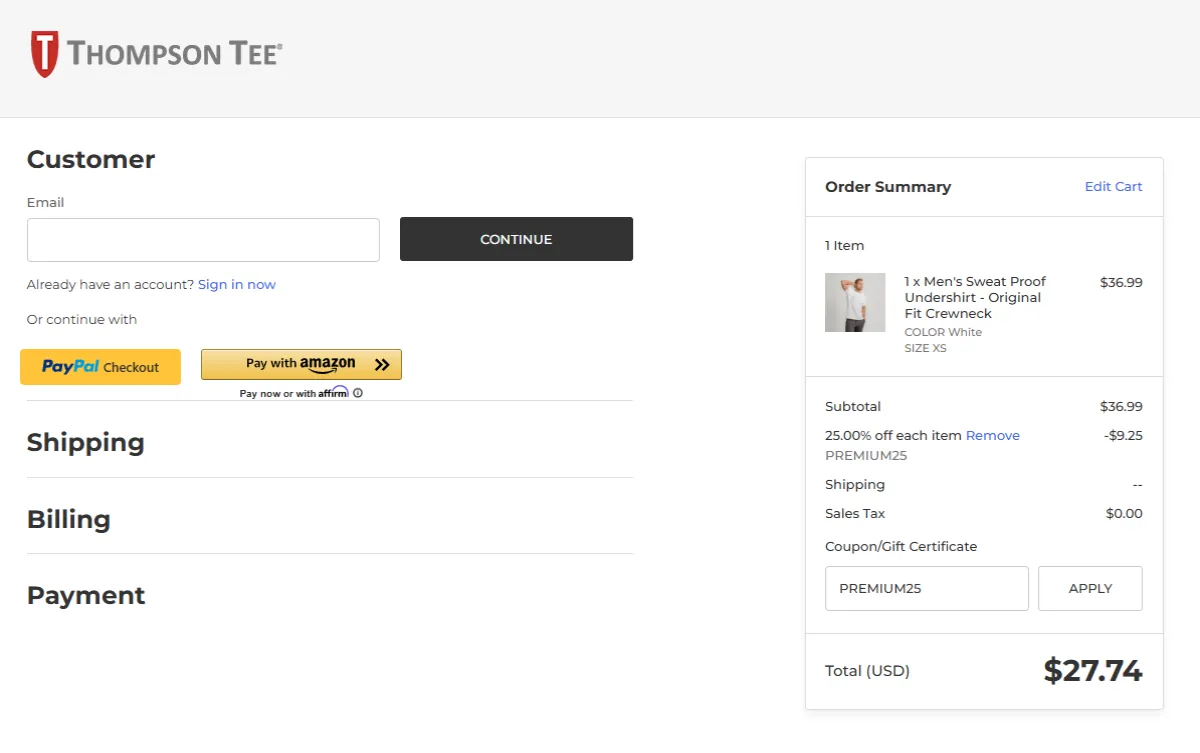Expand the Billing section
This screenshot has width=1200, height=753.
tap(68, 519)
